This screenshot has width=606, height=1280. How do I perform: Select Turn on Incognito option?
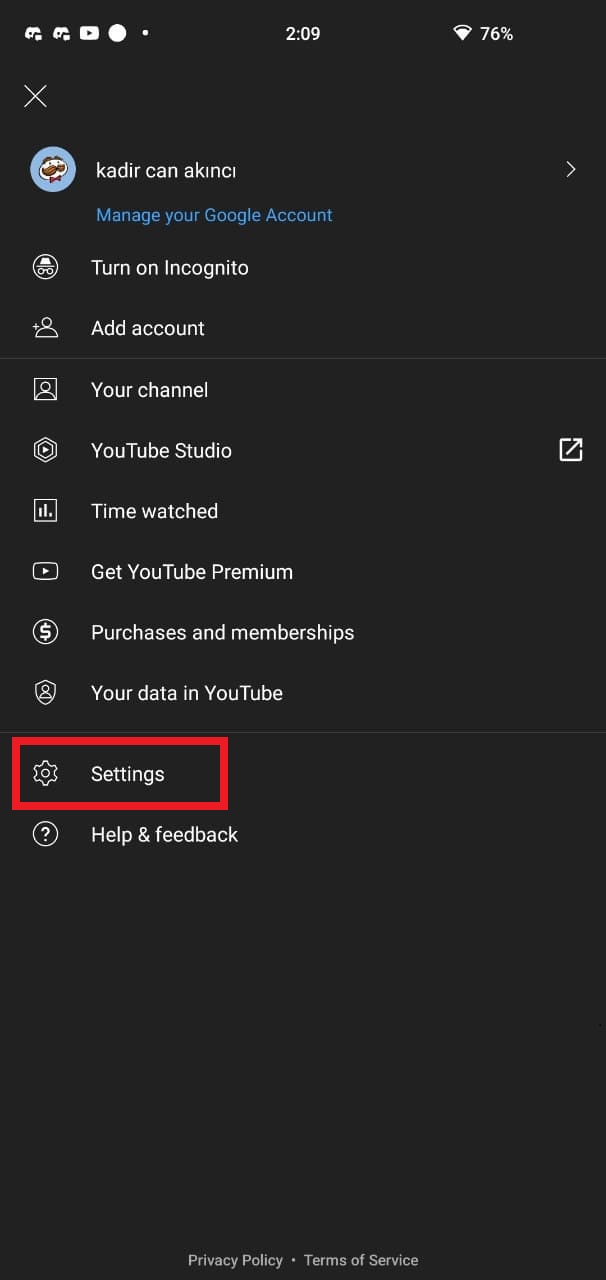click(x=170, y=268)
